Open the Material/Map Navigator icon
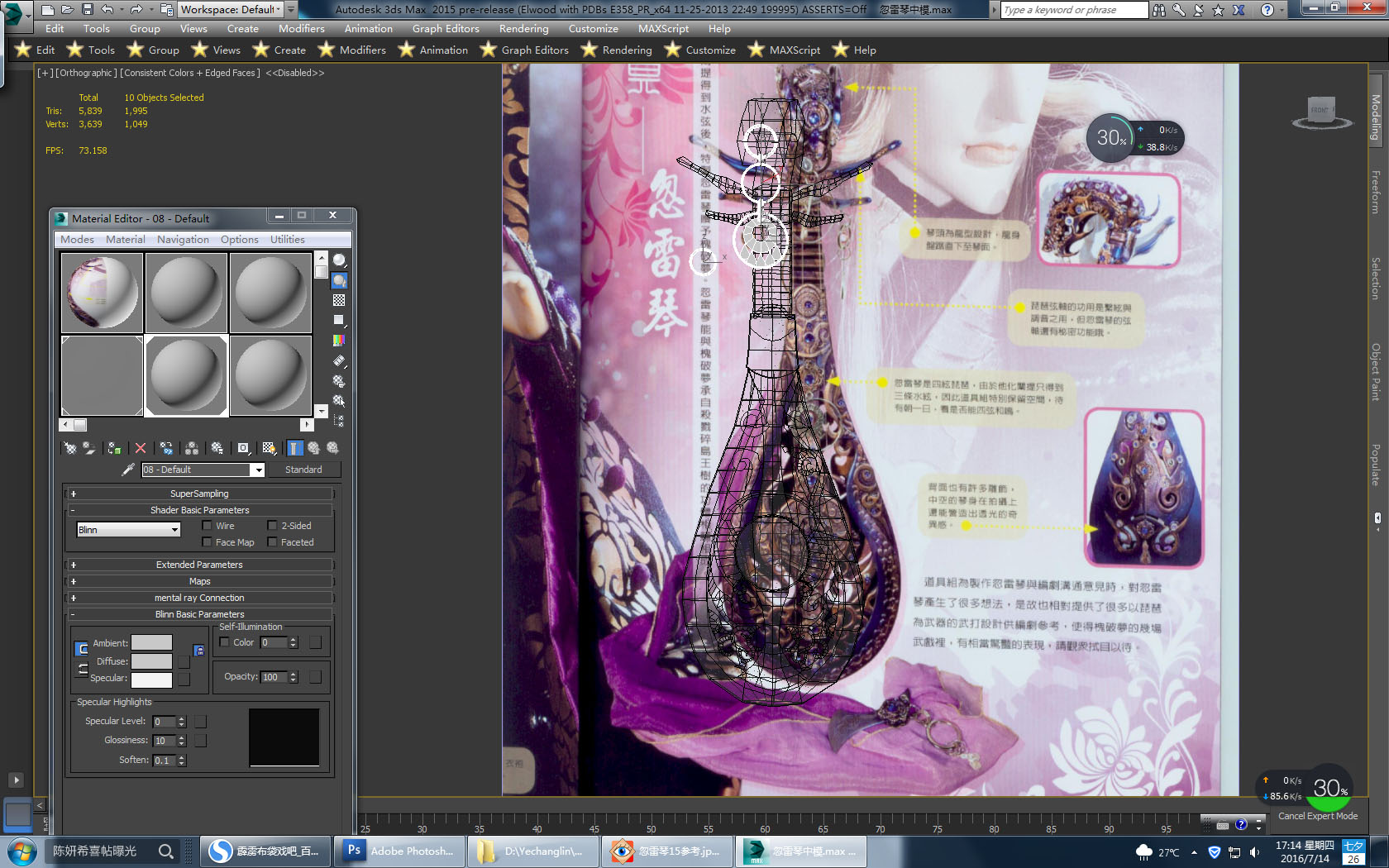Screen dimensions: 1389x868 tap(339, 420)
